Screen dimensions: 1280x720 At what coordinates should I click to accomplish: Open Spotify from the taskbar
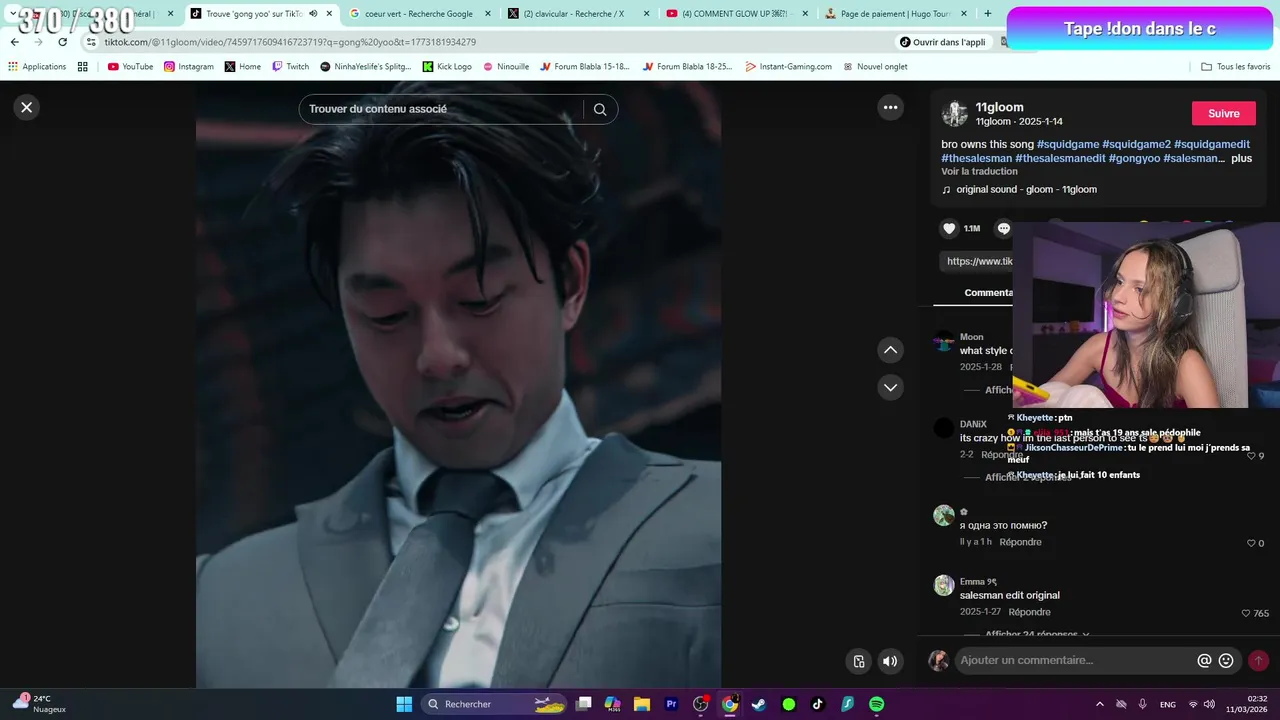[x=876, y=704]
